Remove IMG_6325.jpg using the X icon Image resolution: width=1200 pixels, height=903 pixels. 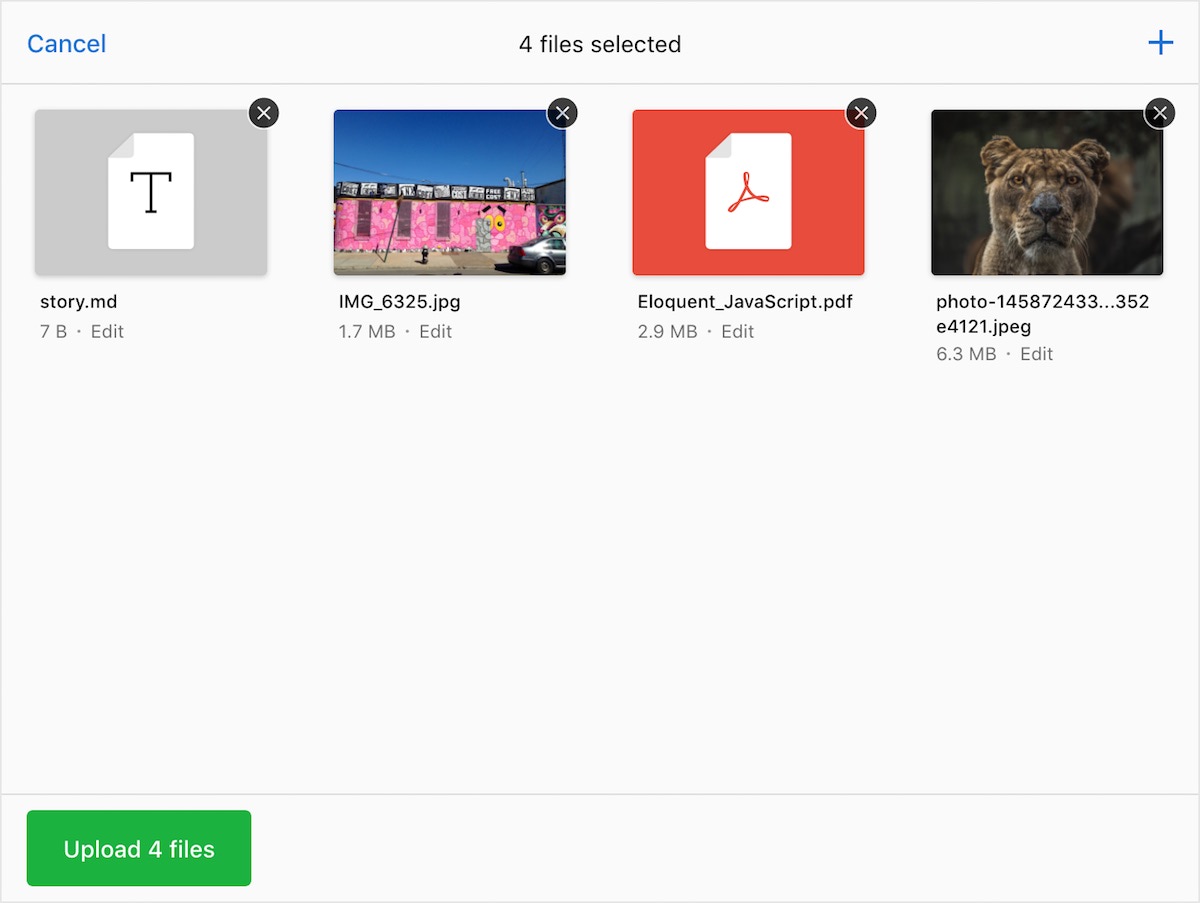(562, 113)
